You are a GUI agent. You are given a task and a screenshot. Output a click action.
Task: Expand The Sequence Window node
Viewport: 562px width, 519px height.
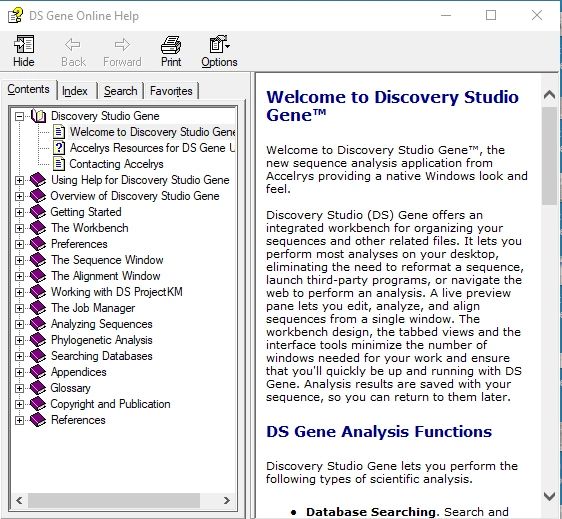click(x=19, y=260)
